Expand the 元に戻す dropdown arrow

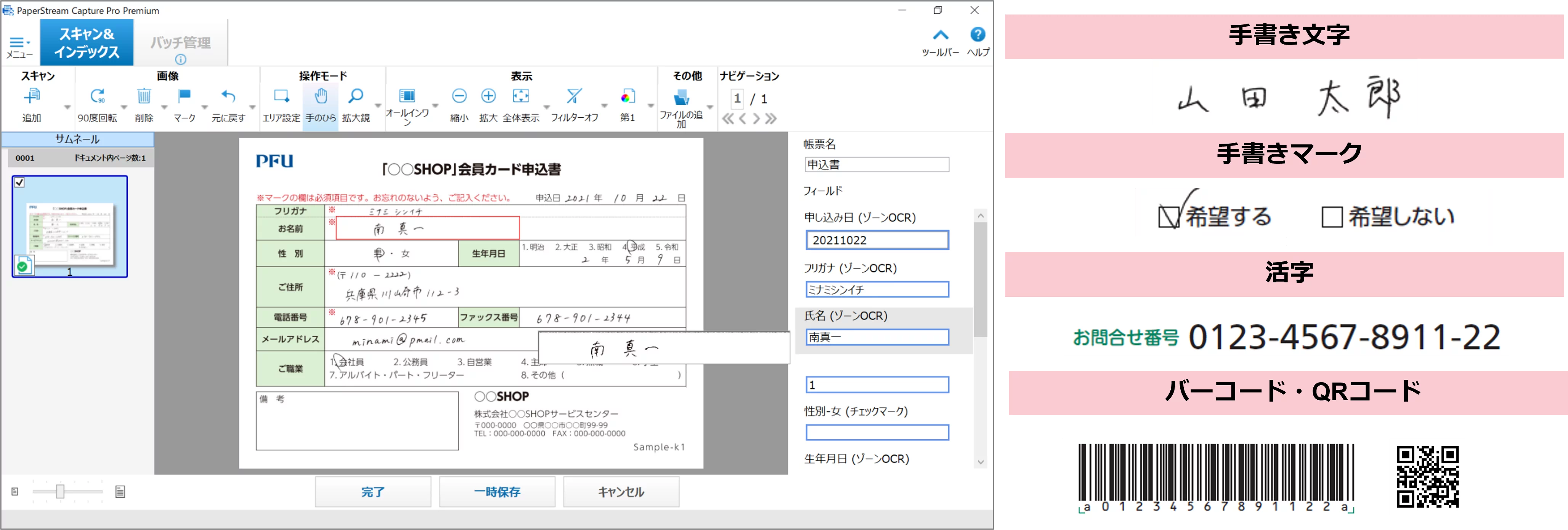(x=252, y=107)
